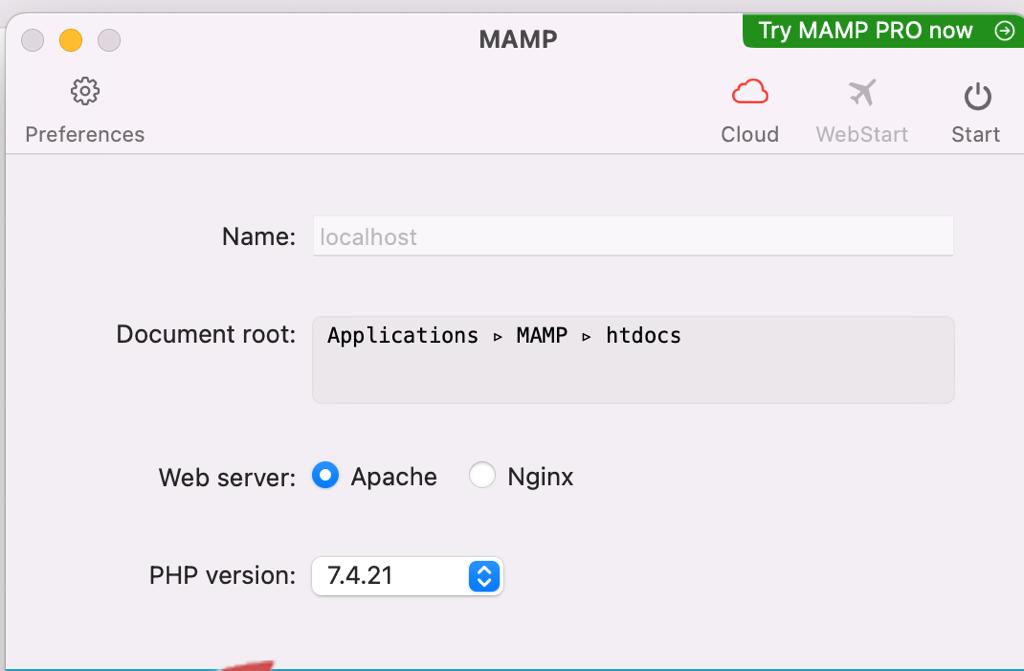The height and width of the screenshot is (671, 1024).
Task: Open the PHP version 7.4.21 dropdown
Action: (407, 576)
